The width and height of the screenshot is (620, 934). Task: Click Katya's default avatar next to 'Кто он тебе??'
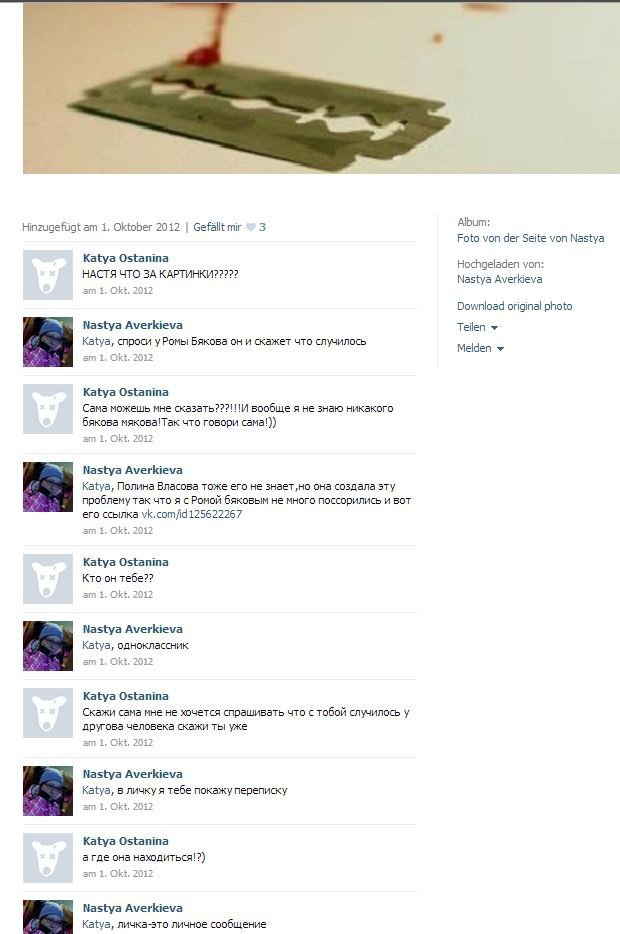point(48,579)
